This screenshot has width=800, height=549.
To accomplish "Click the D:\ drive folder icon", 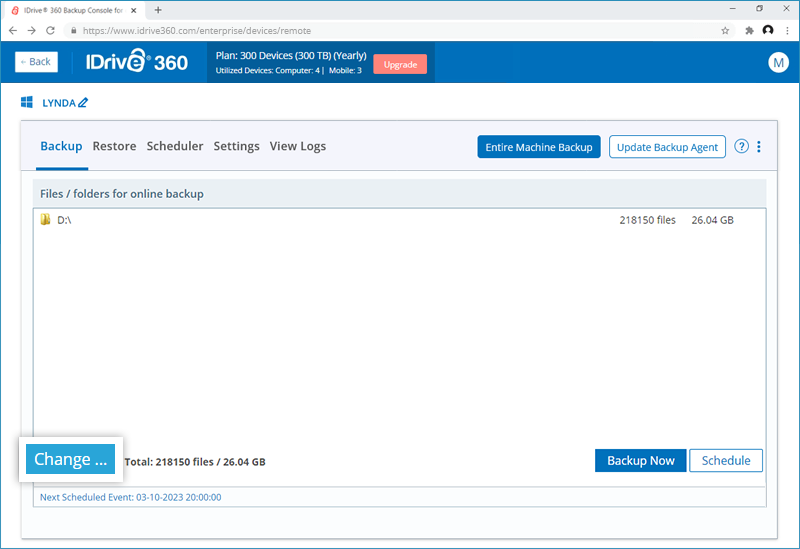I will click(45, 219).
